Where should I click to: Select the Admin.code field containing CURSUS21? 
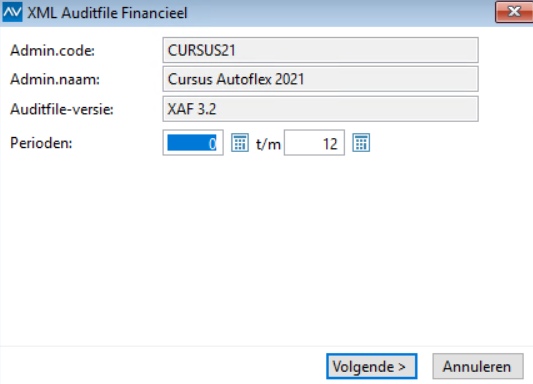320,50
